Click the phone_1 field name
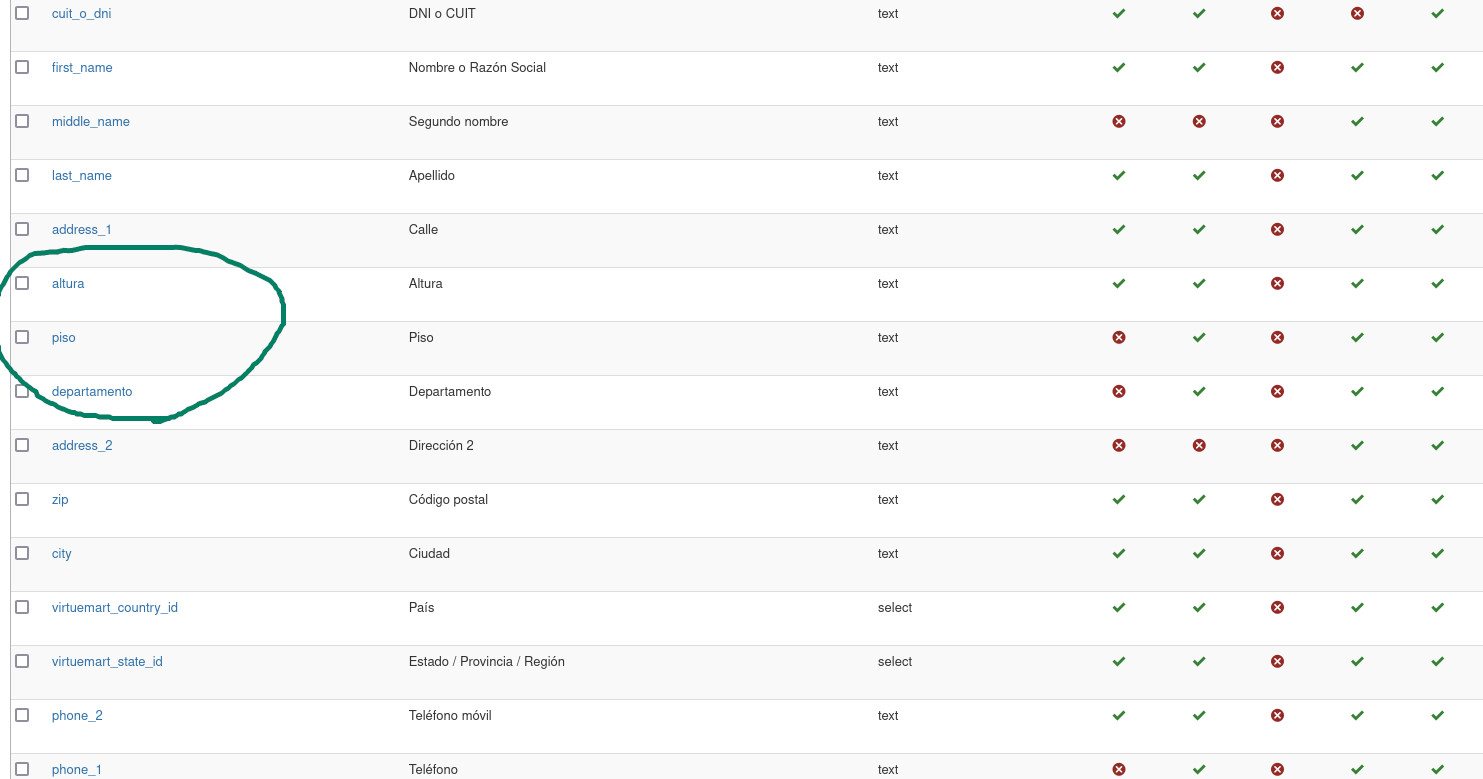Screen dimensions: 1483x779 [x=77, y=769]
